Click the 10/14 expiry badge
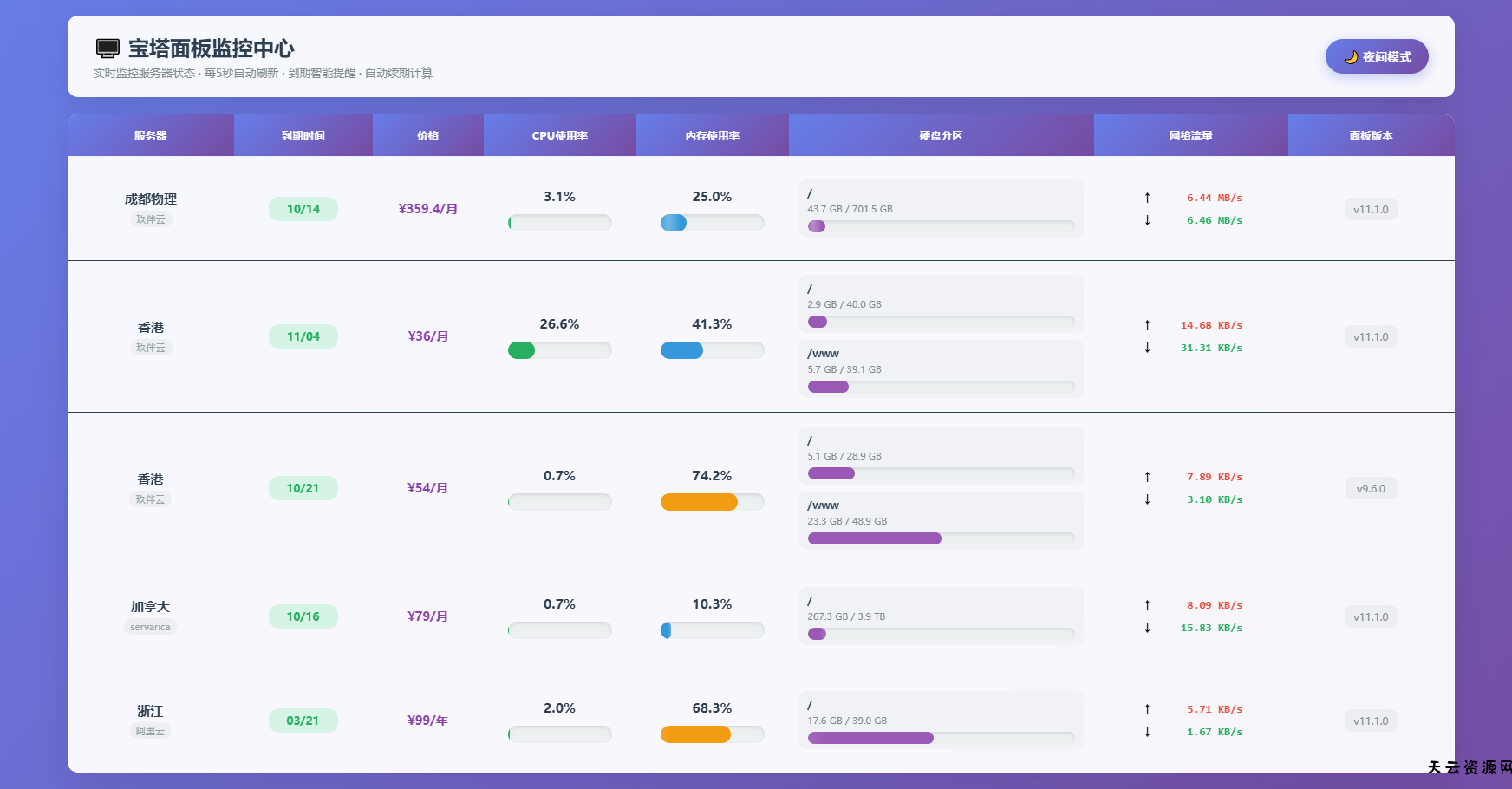 (x=303, y=209)
